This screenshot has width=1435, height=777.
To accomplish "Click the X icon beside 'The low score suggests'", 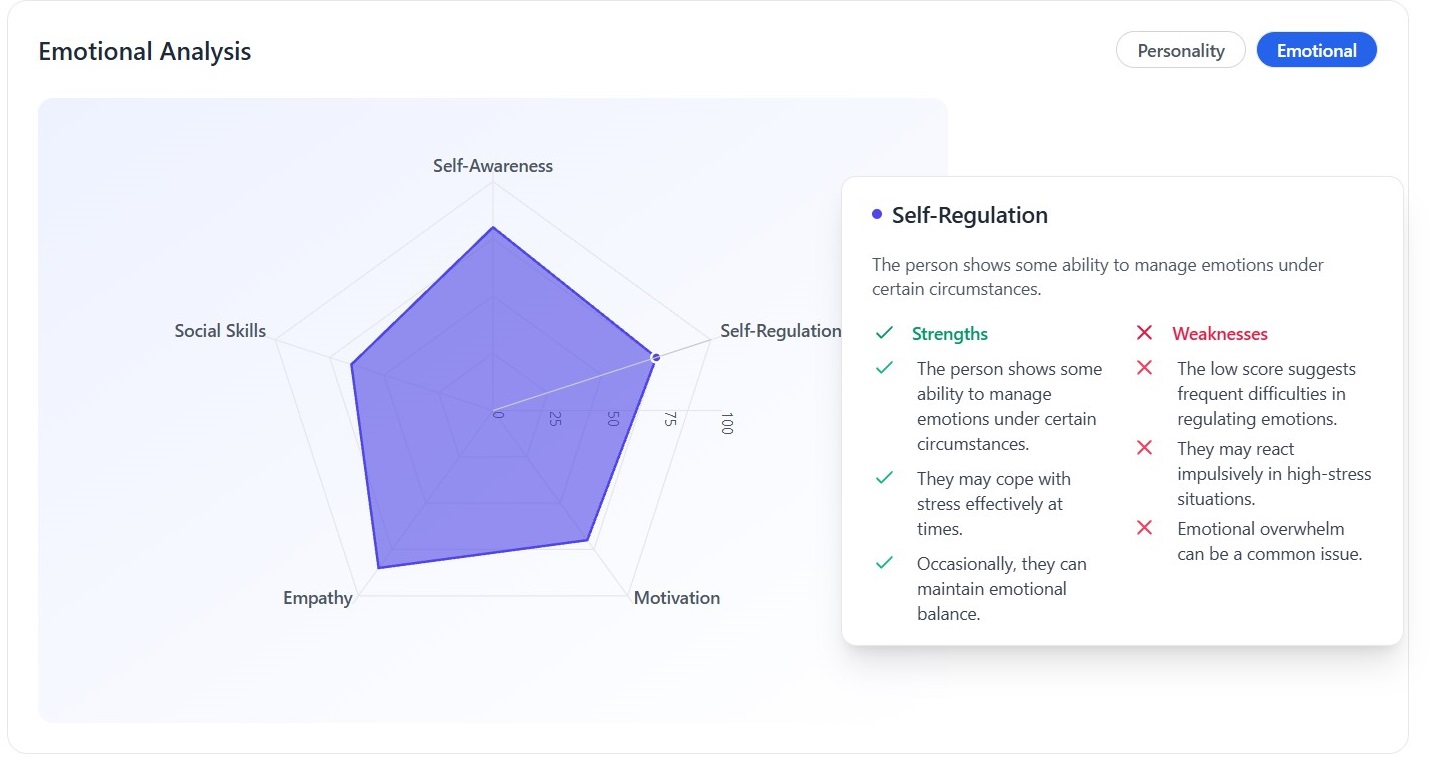I will [x=1145, y=368].
